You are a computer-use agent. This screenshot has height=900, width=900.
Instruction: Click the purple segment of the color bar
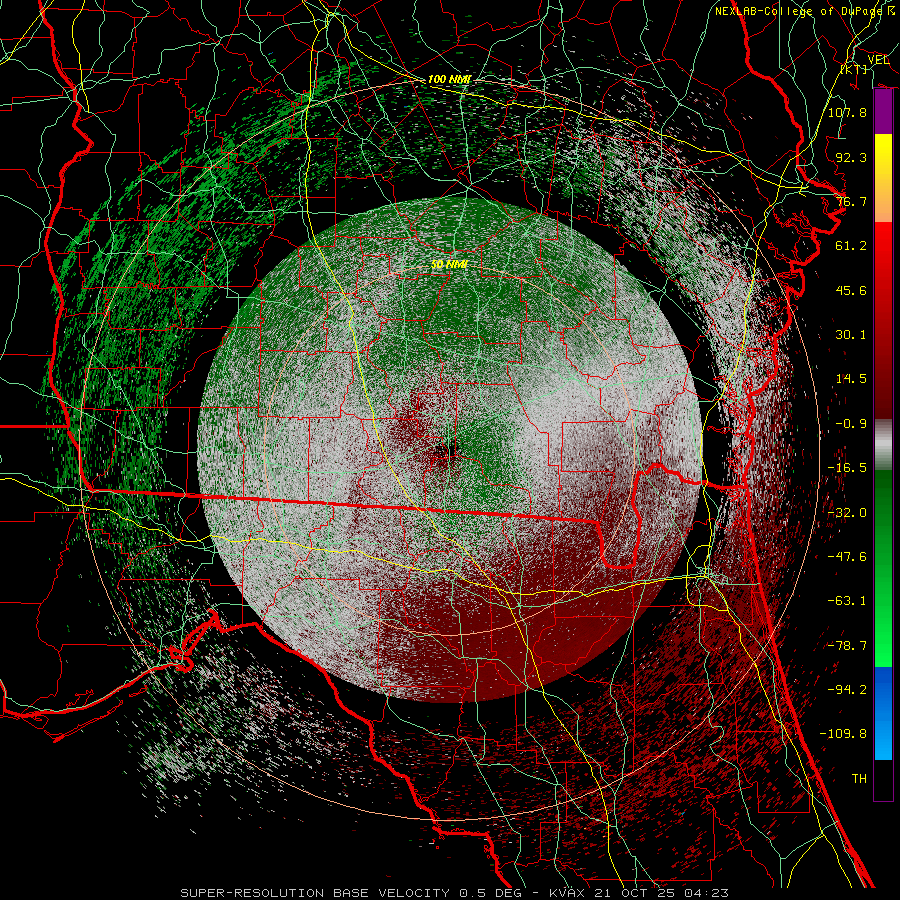point(883,112)
